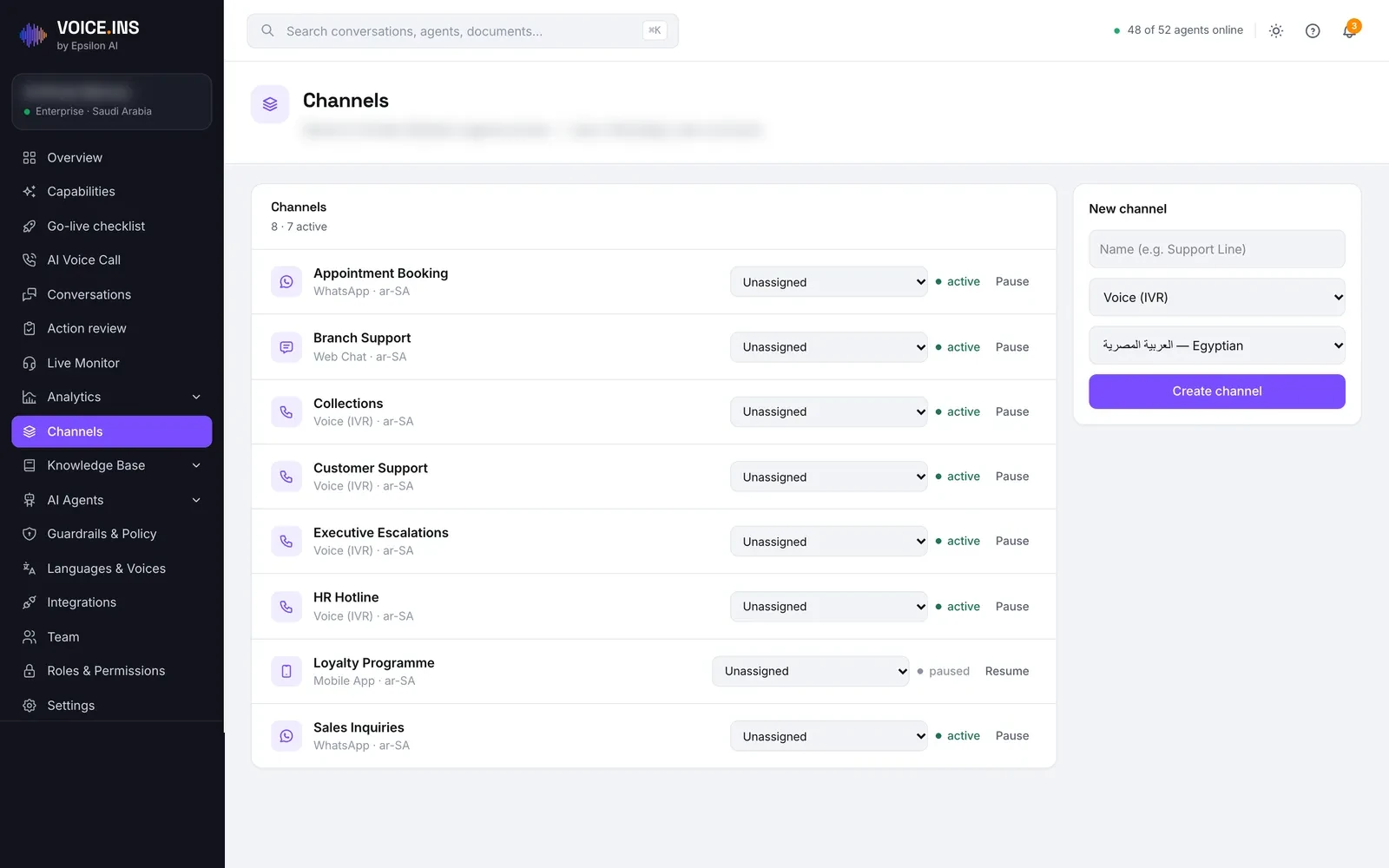Viewport: 1389px width, 868px height.
Task: Open the Enterprise Saudi Arabia workspace switcher
Action: pyautogui.click(x=112, y=102)
